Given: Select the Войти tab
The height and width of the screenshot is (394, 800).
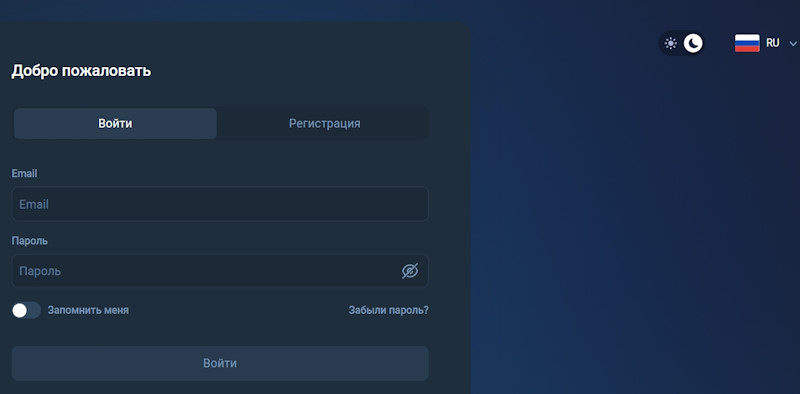Looking at the screenshot, I should coord(115,124).
